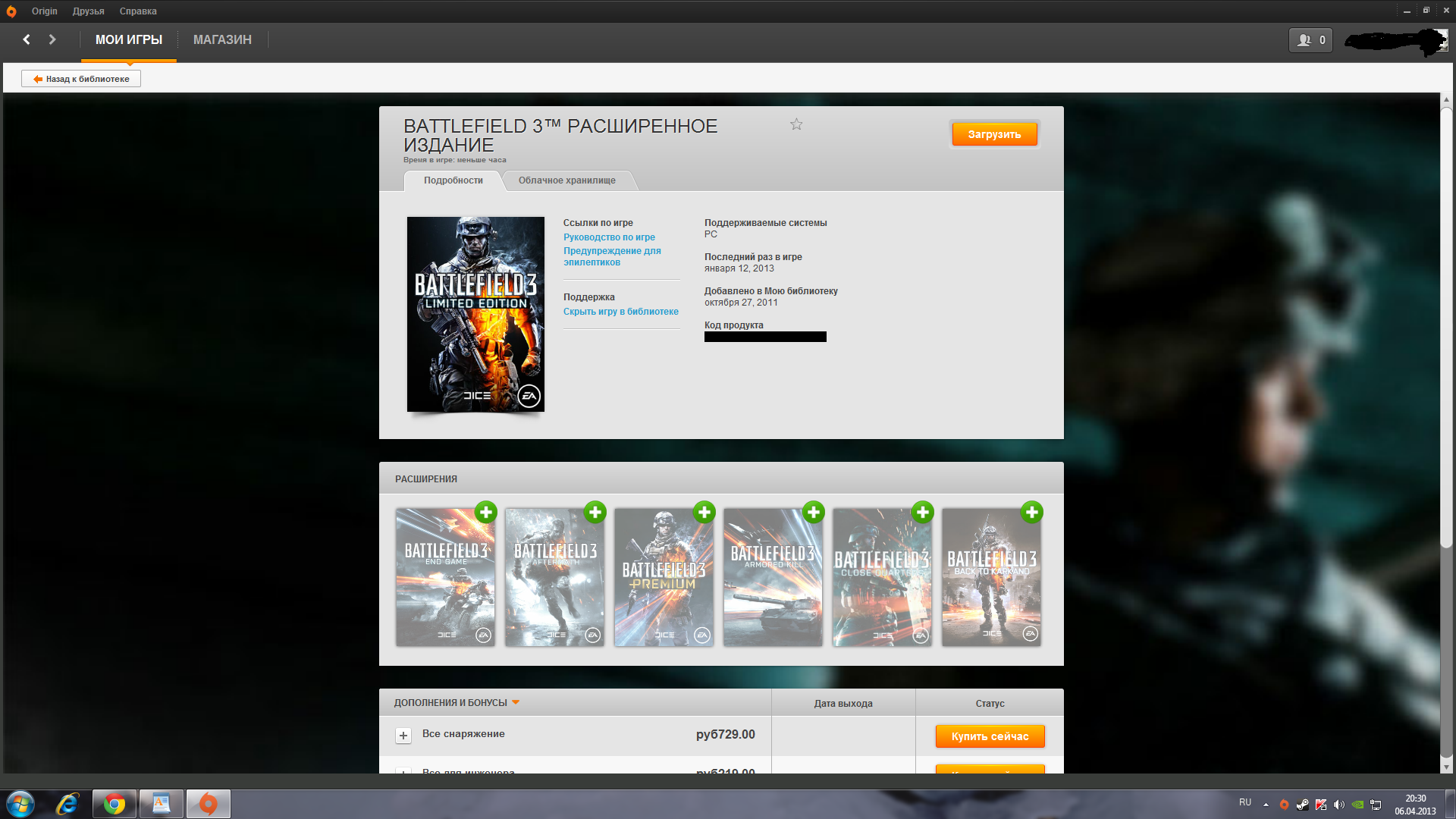Select the Облачное хранилище tab
1456x819 pixels.
pyautogui.click(x=567, y=180)
